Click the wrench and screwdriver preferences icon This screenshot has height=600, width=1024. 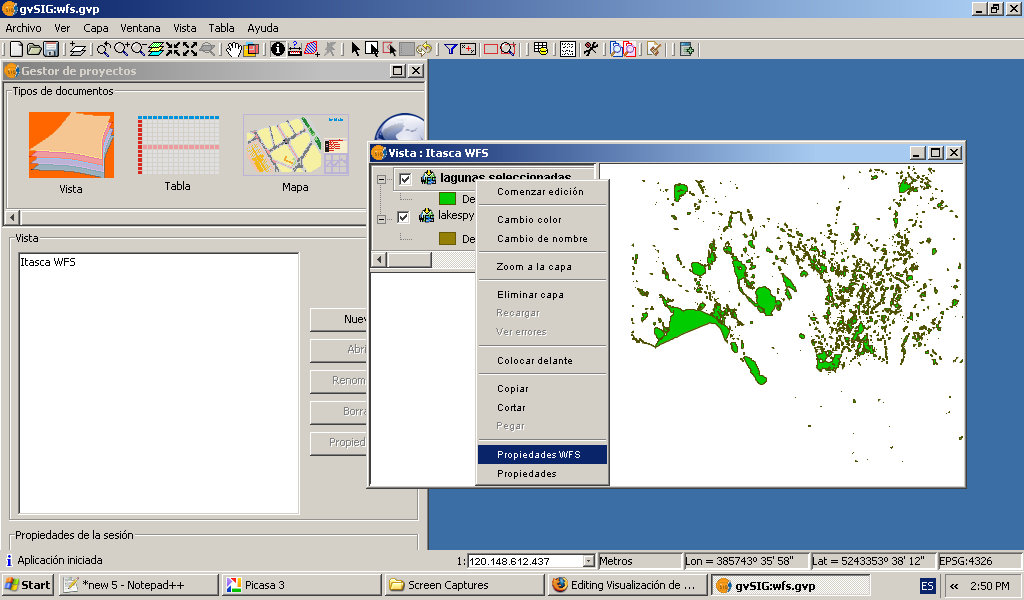click(591, 49)
